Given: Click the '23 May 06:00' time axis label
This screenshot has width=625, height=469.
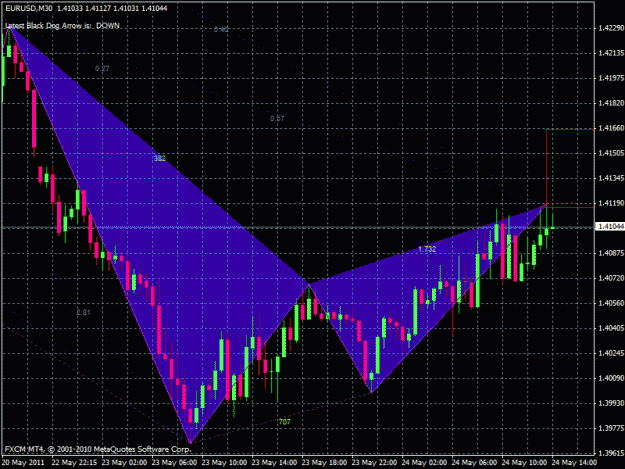Looking at the screenshot, I should pos(174,463).
